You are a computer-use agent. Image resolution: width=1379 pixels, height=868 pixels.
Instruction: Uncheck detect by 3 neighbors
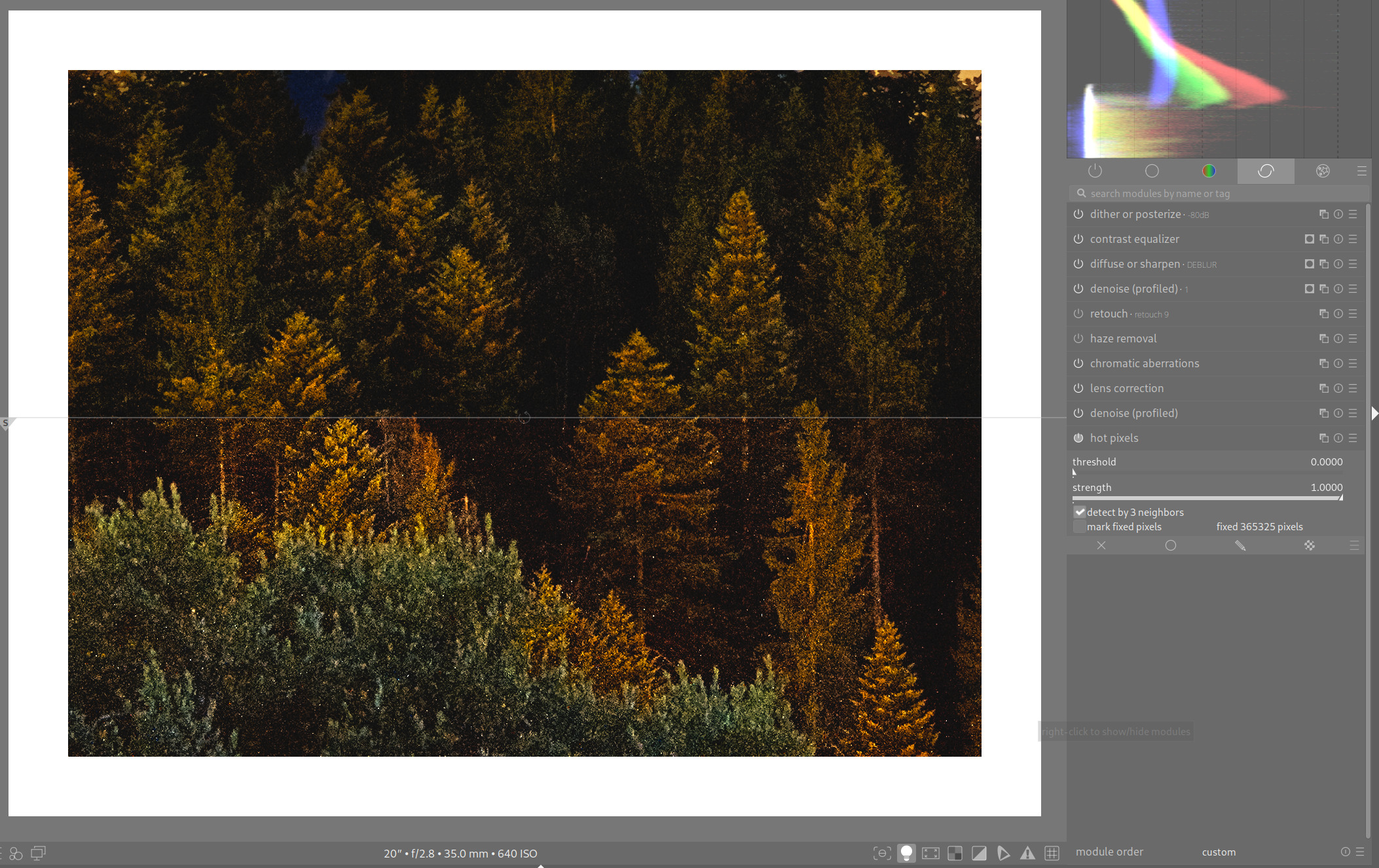coord(1080,513)
